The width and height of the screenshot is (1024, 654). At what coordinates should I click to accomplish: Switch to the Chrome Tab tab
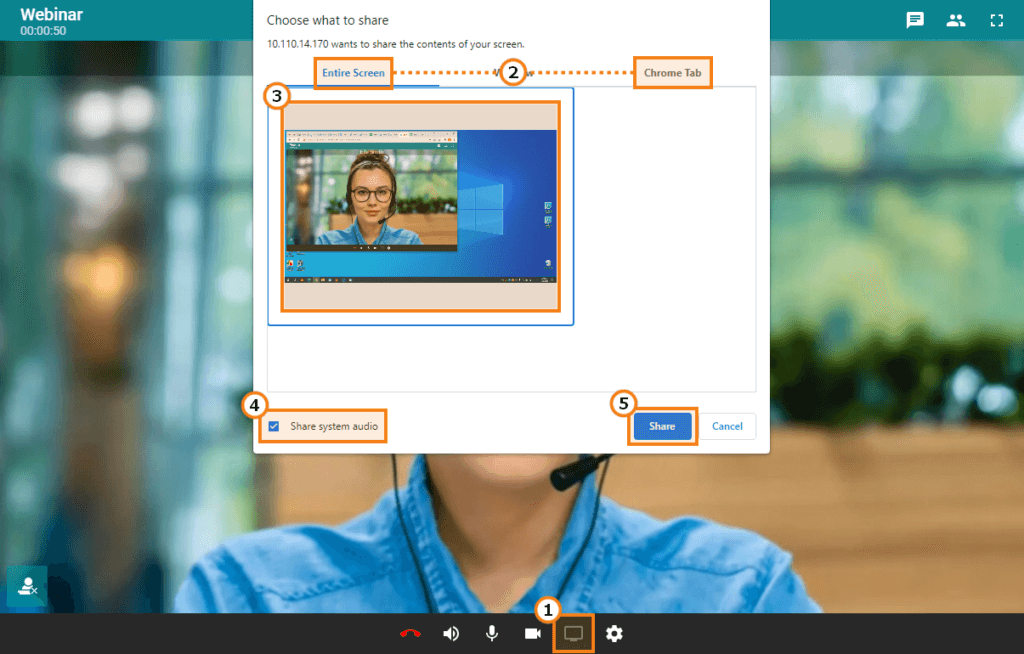pyautogui.click(x=672, y=73)
